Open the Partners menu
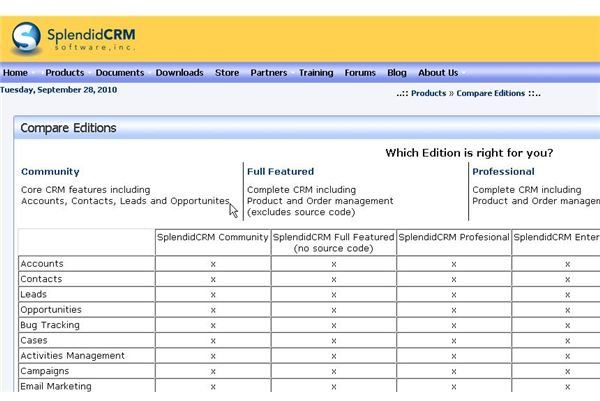Viewport: 600px width, 401px height. click(x=269, y=73)
